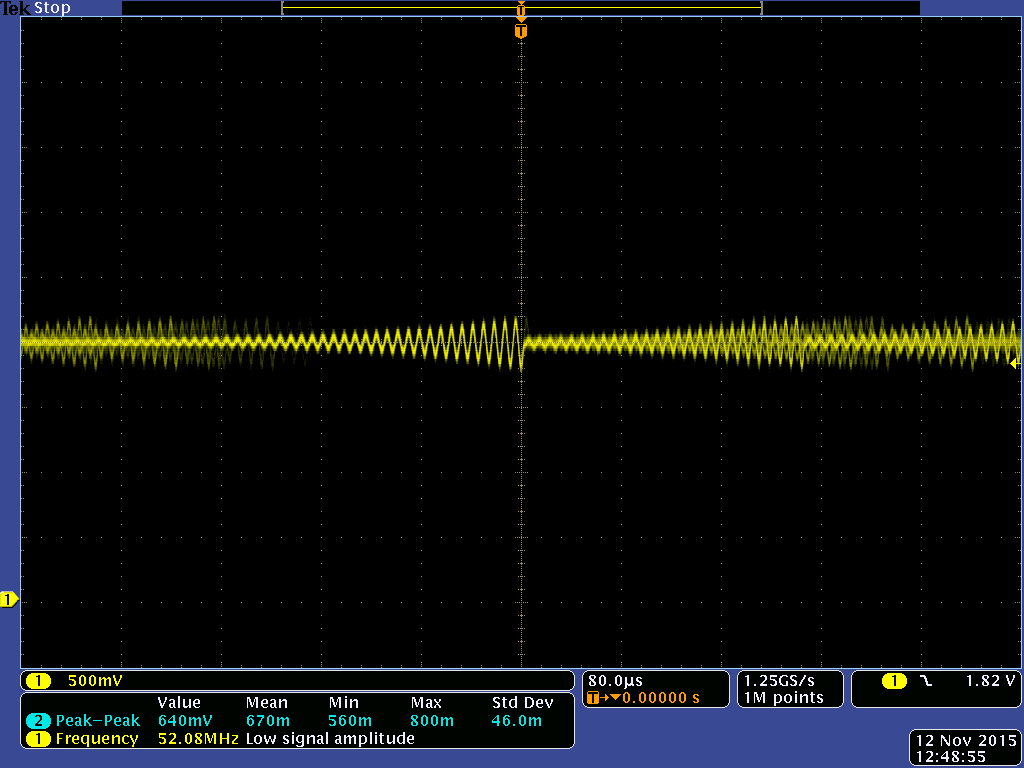Click the channel 1 ground reference marker
Image resolution: width=1024 pixels, height=768 pixels.
point(8,599)
